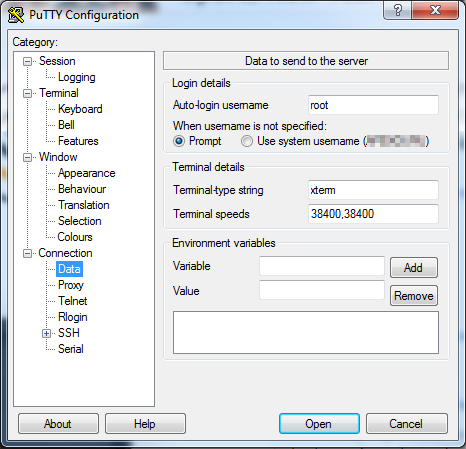This screenshot has width=466, height=449.
Task: Select the Prompt radio button
Action: (179, 141)
